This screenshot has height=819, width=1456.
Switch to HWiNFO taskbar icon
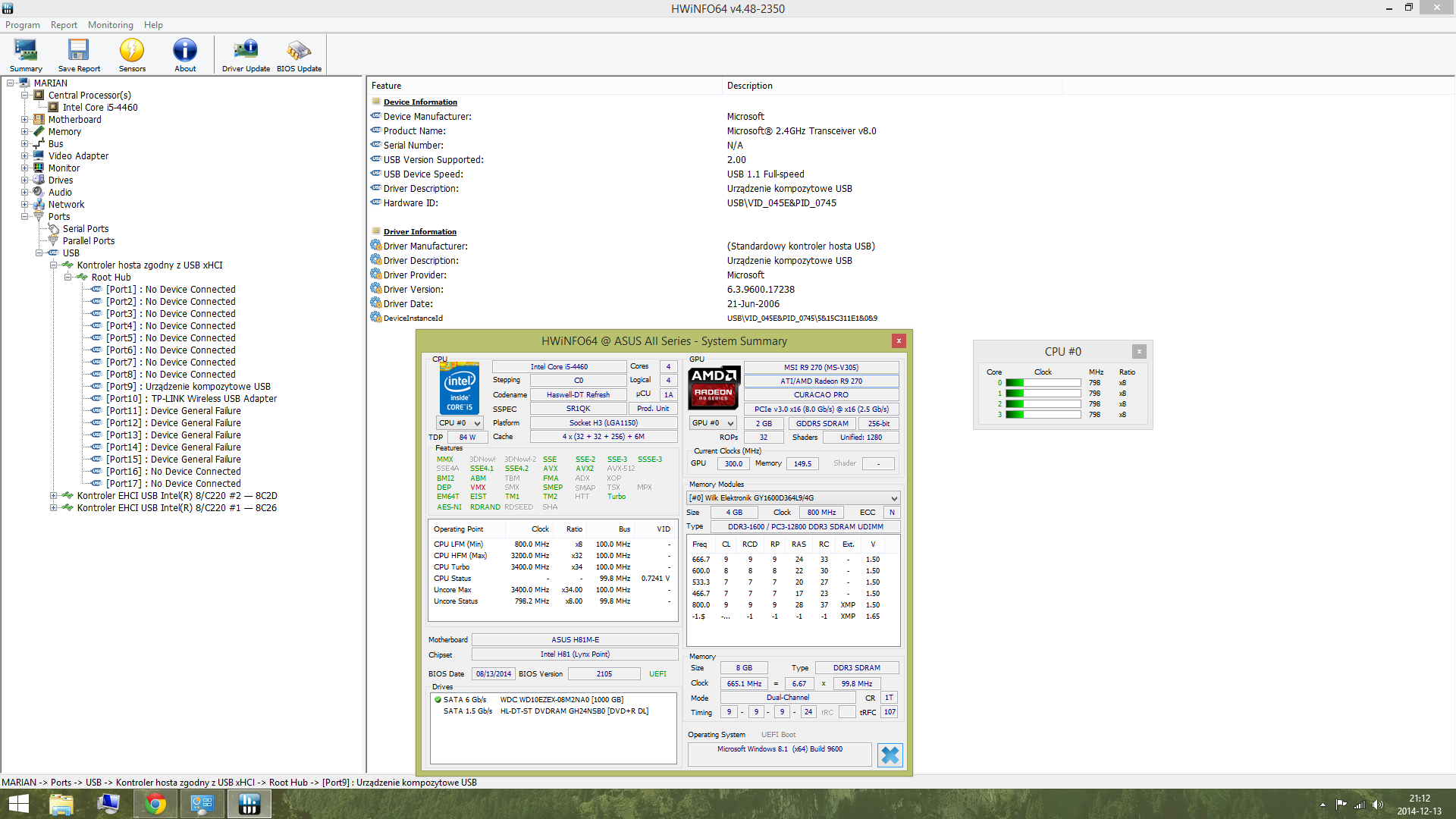pos(249,804)
